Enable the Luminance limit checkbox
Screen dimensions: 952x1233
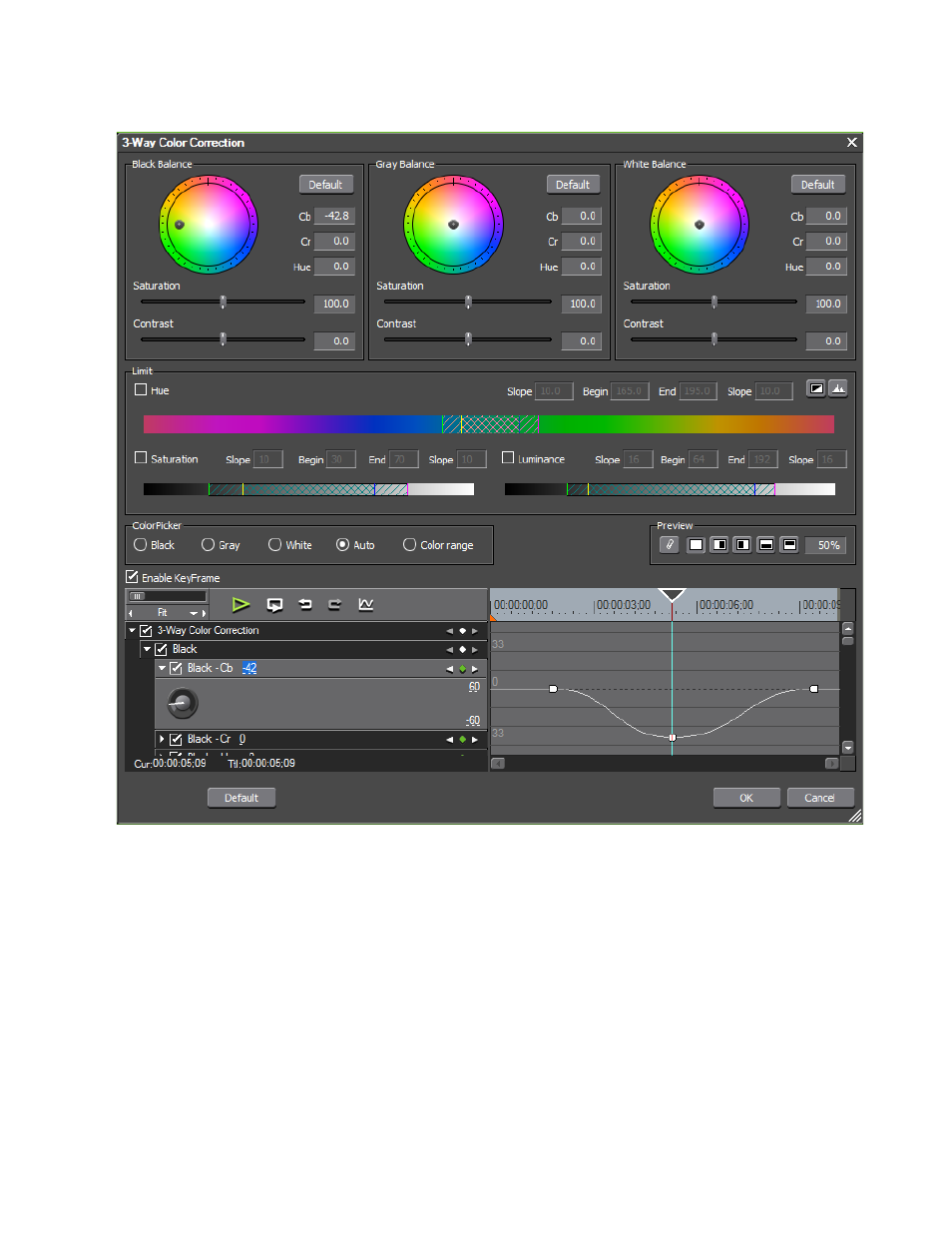click(x=508, y=458)
